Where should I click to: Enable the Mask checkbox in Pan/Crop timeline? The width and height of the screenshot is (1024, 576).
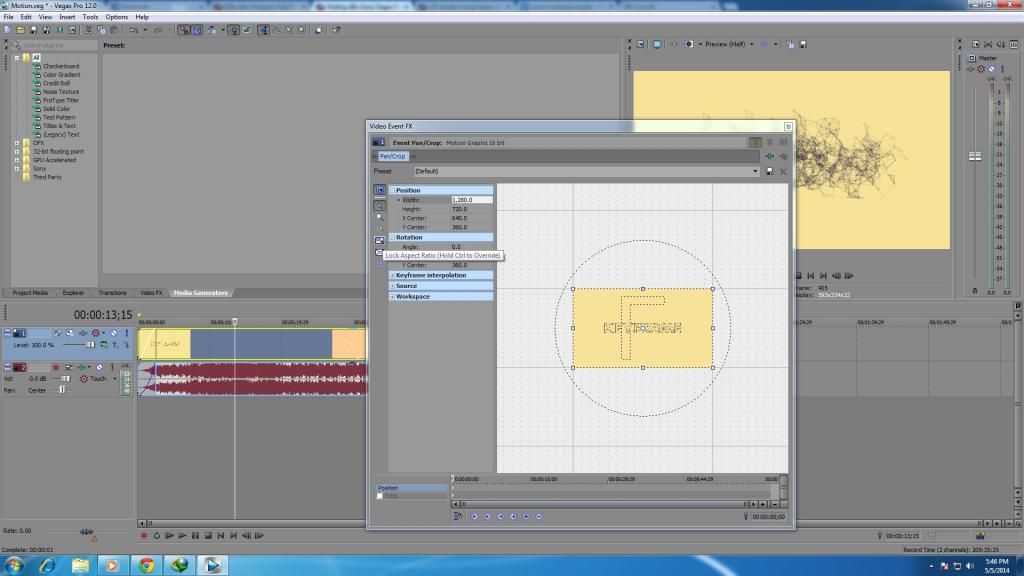(x=379, y=496)
